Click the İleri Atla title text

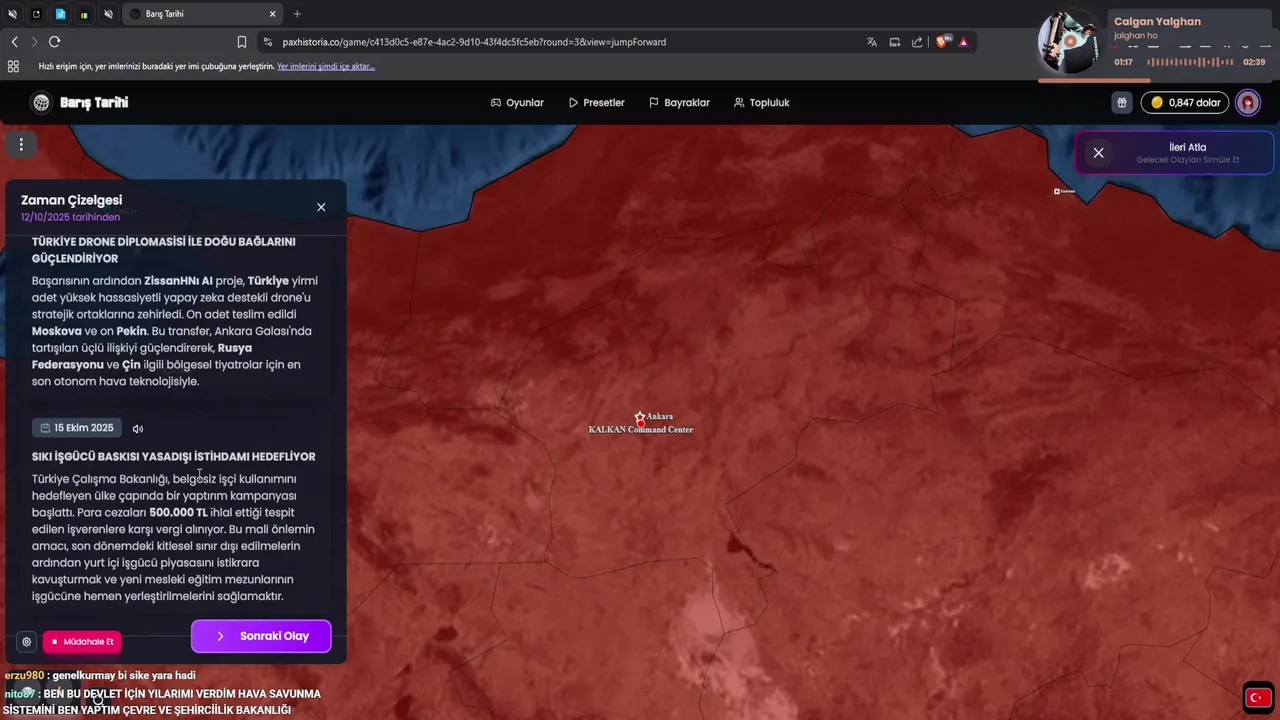point(1187,147)
